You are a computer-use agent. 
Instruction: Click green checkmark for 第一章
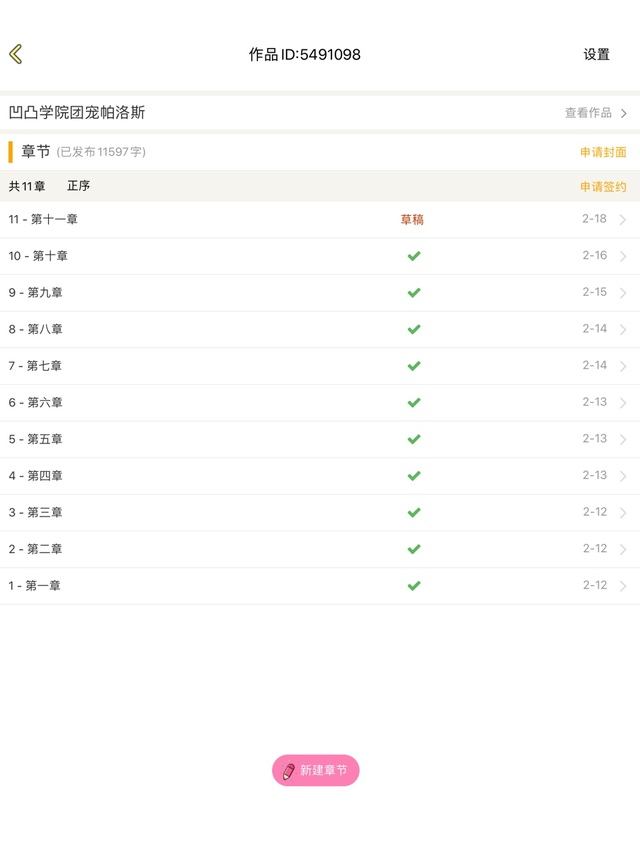click(414, 585)
